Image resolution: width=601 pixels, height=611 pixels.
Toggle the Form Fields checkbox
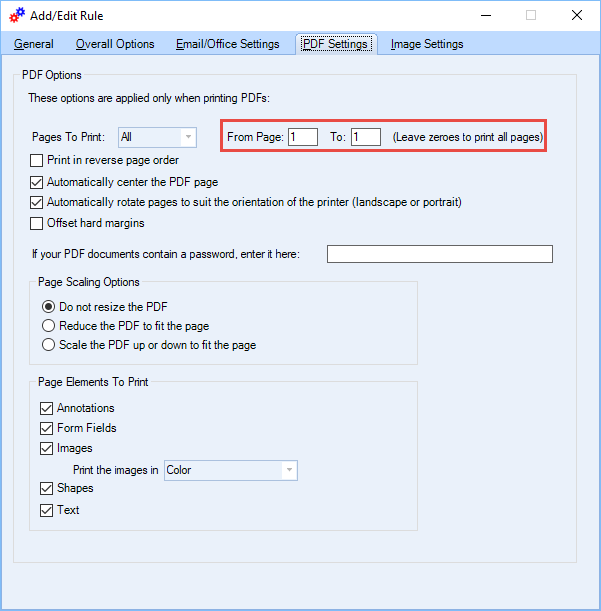coord(46,428)
